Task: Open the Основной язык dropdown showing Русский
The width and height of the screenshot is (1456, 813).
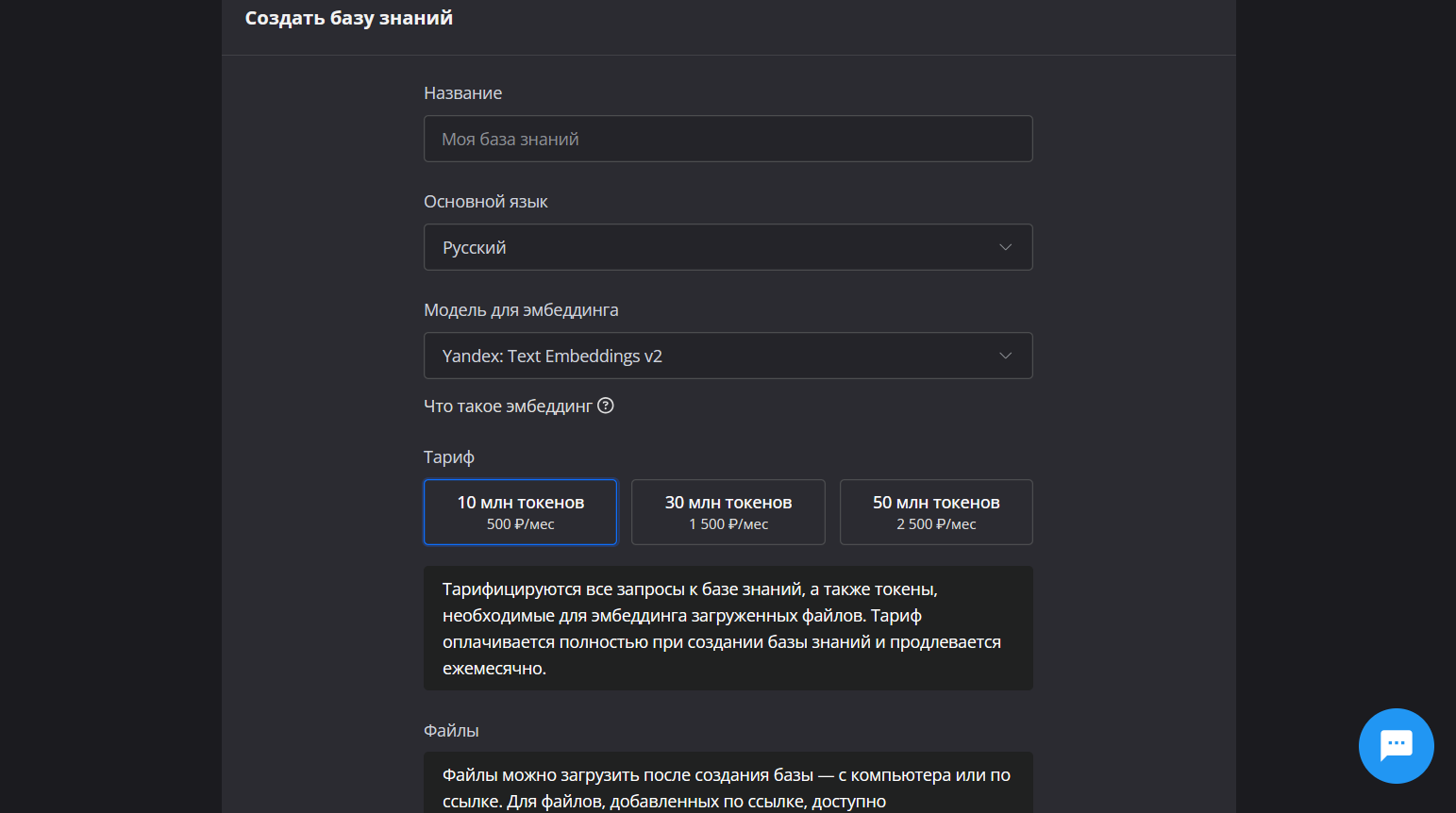Action: pos(728,247)
